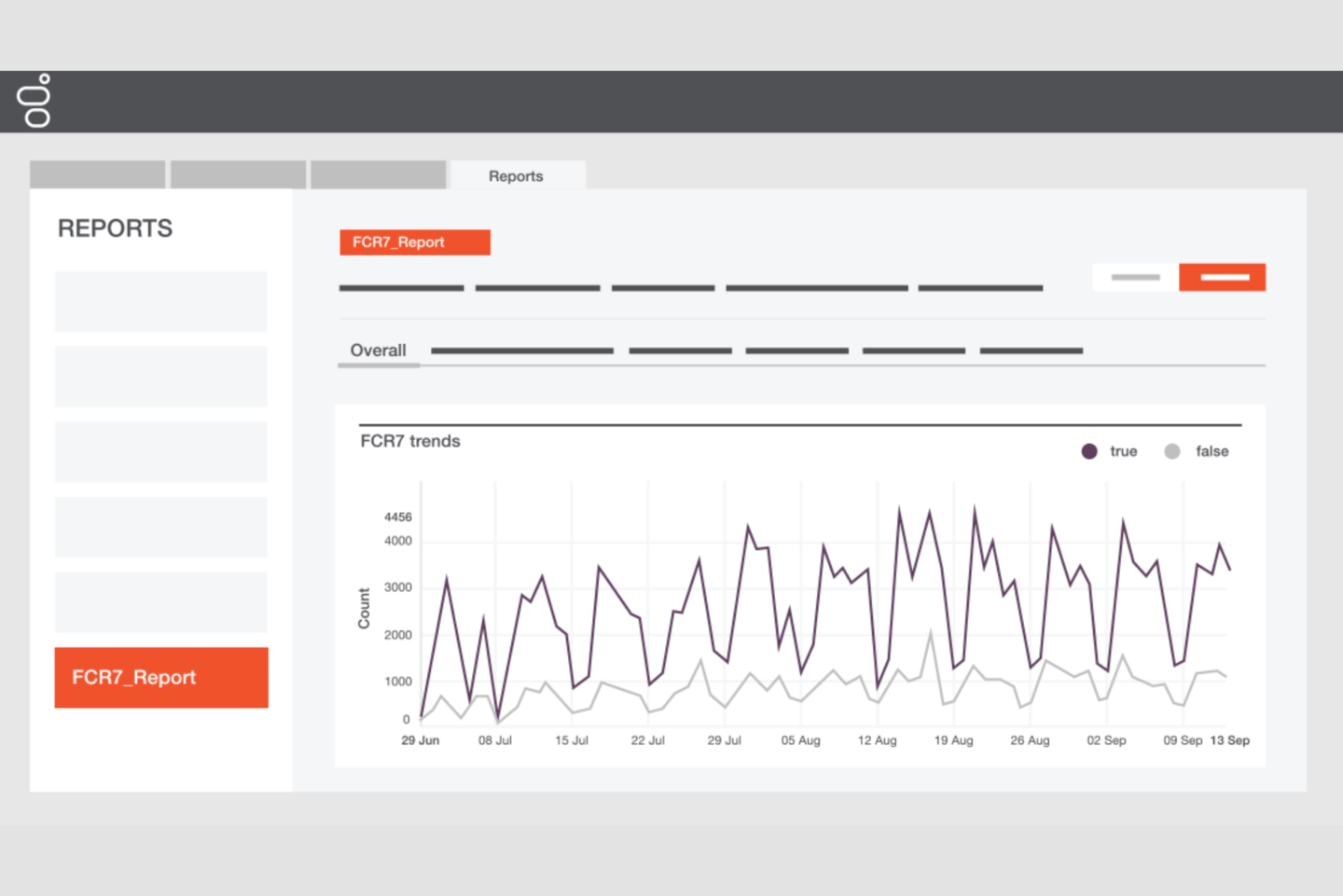
Task: Click the FCR7_Report title chip
Action: coord(414,242)
